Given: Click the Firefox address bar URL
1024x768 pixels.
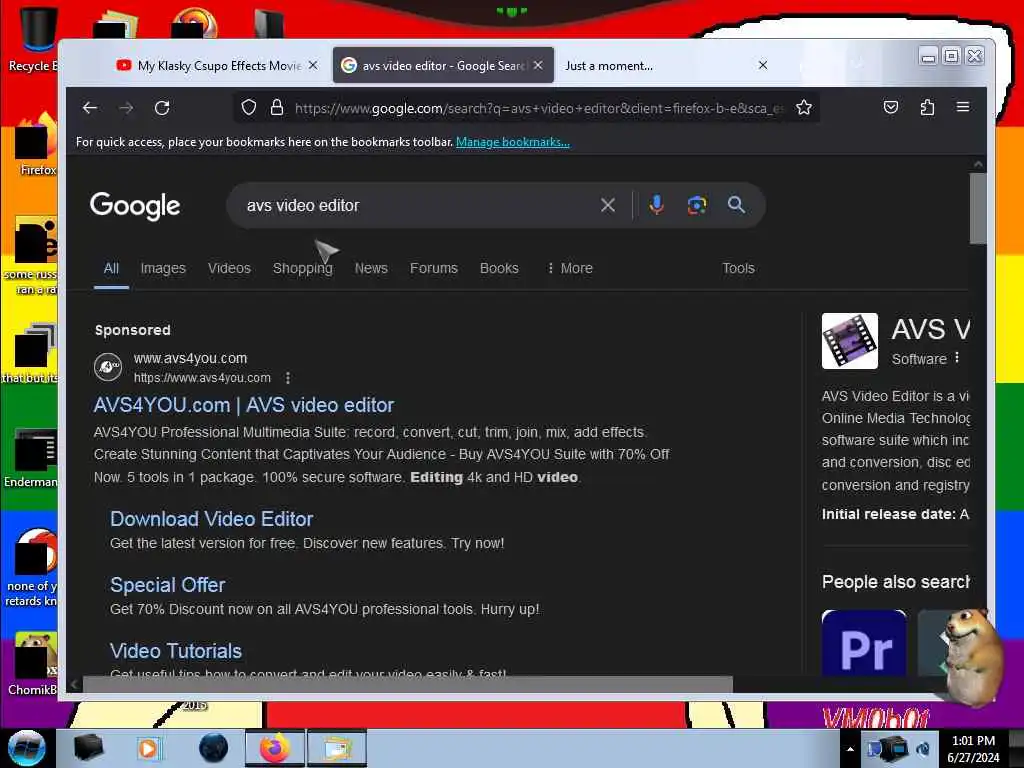Looking at the screenshot, I should pos(538,108).
